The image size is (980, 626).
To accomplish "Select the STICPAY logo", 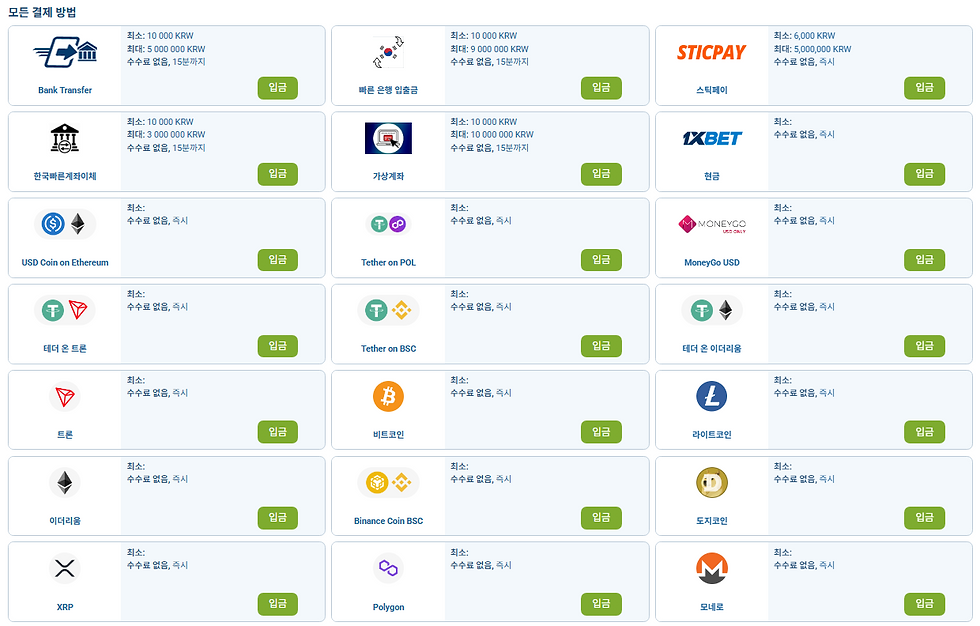I will coord(711,52).
